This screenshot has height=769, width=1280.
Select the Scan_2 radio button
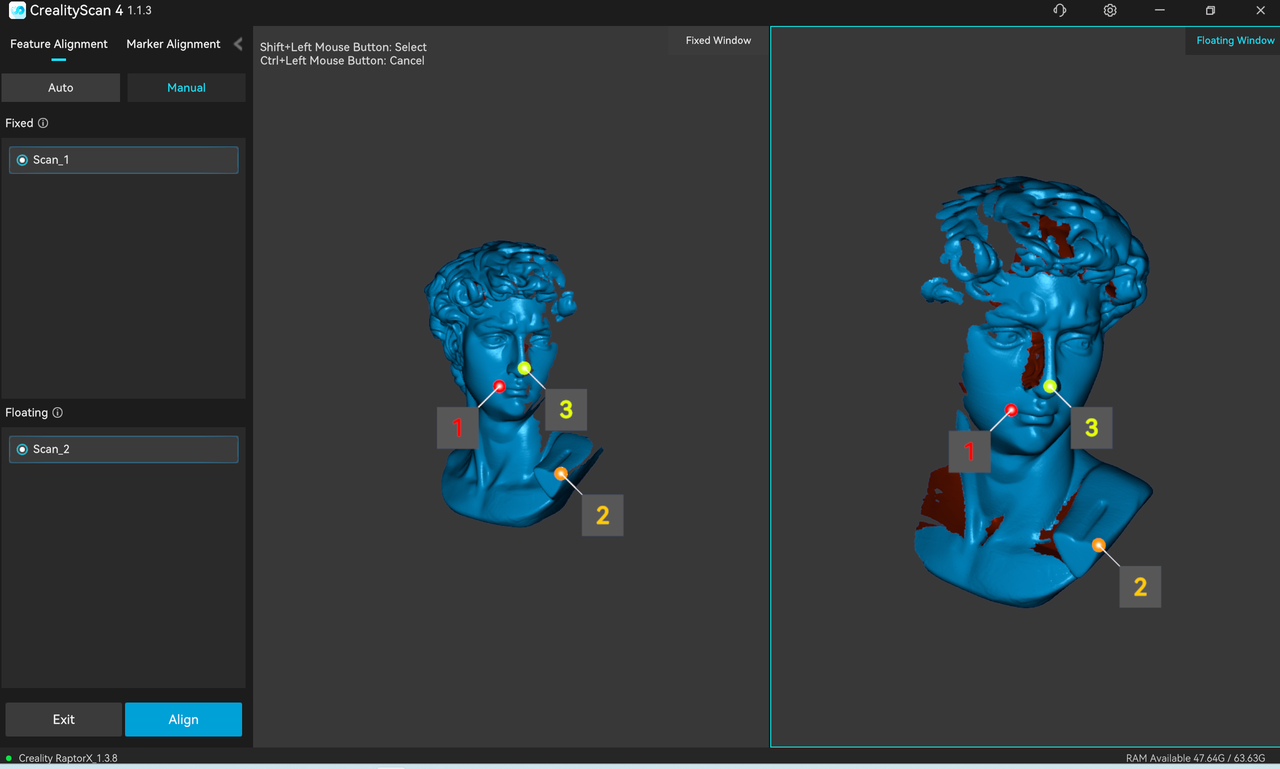(22, 449)
